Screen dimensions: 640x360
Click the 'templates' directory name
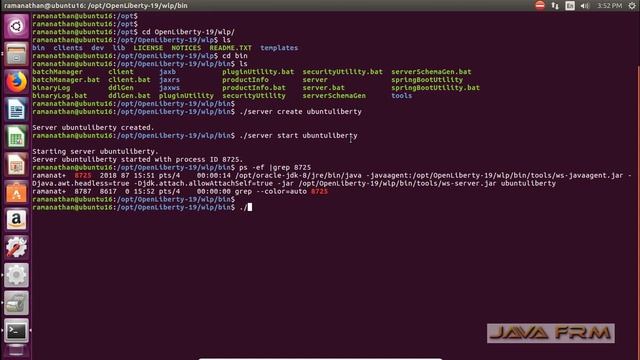click(x=279, y=48)
